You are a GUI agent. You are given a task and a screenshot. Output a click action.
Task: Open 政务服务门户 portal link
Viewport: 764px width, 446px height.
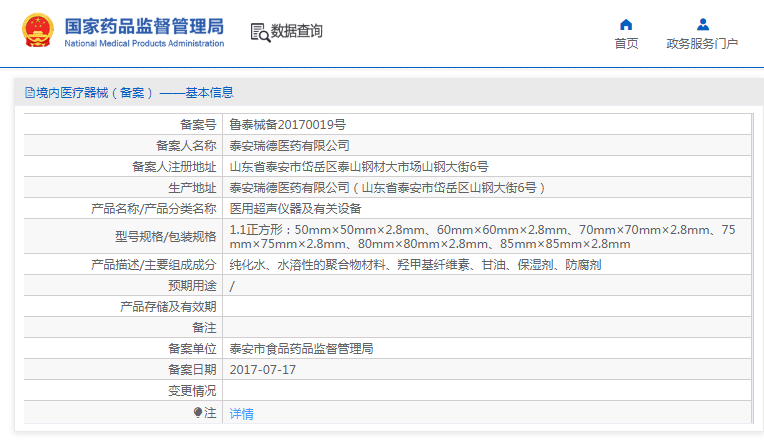[702, 43]
